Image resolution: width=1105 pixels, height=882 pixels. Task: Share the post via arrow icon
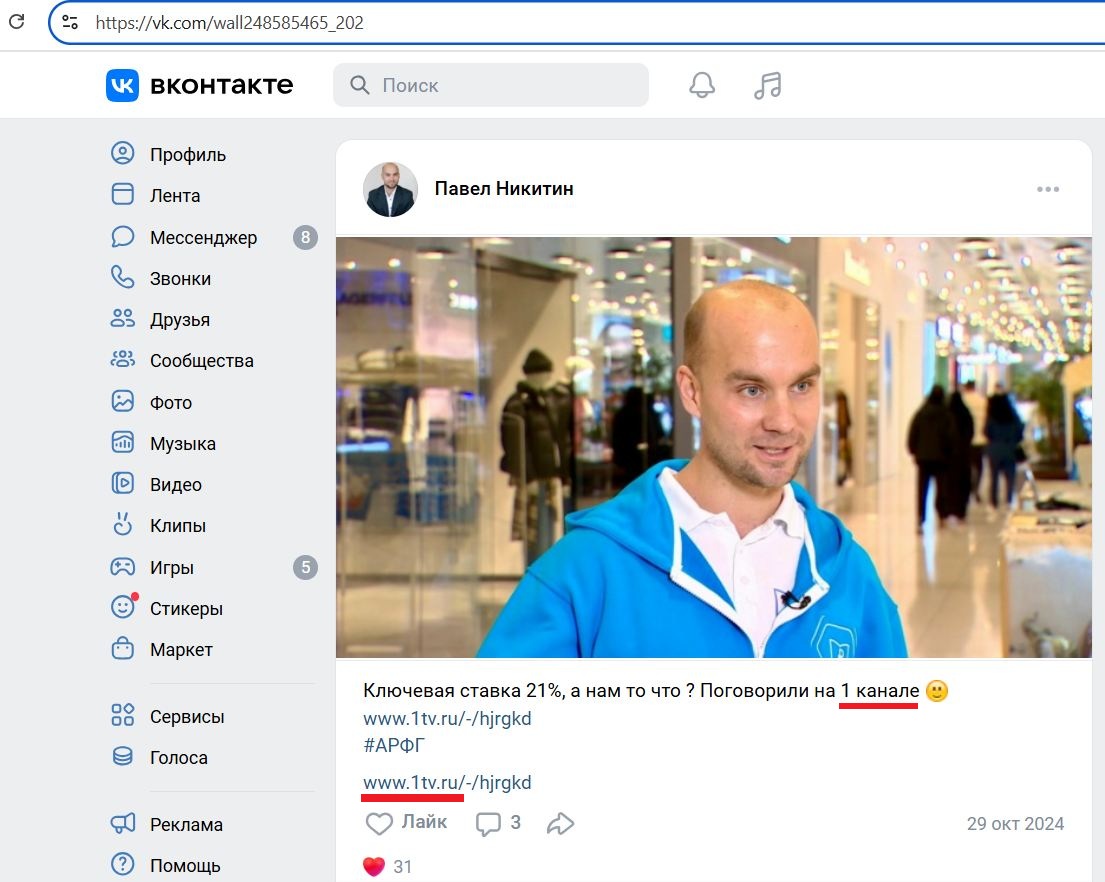[561, 823]
